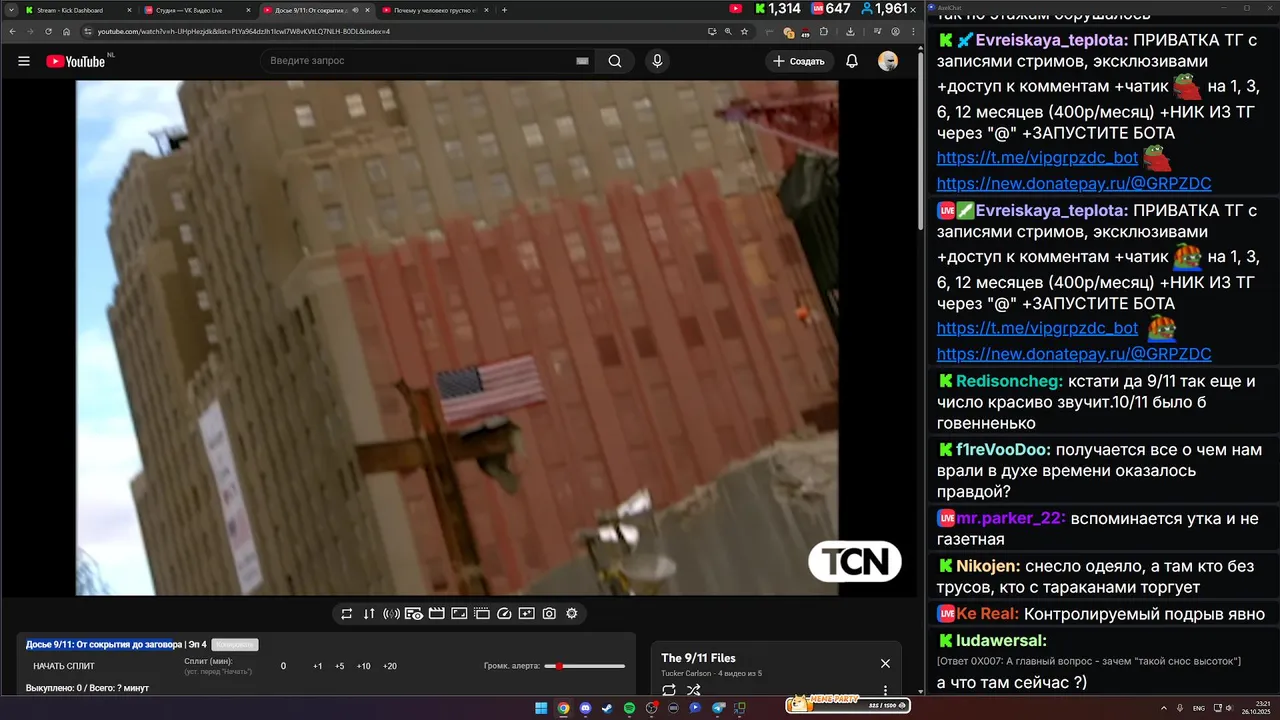
Task: Open the playback speed gauge icon
Action: tap(504, 614)
